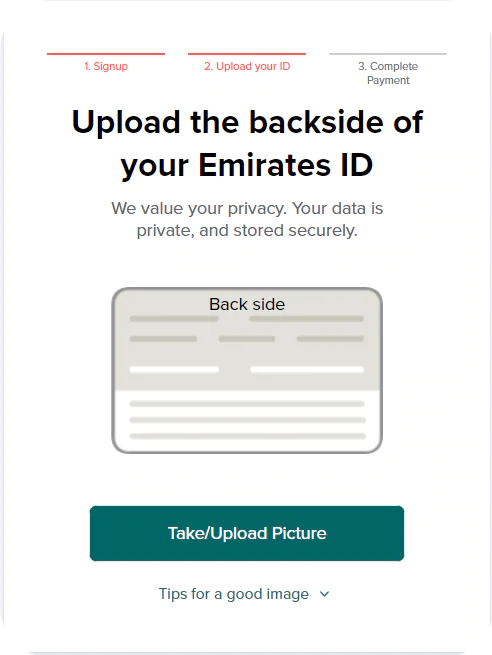Viewport: 492px width, 655px height.
Task: Click the red progress bar above Signup
Action: tap(106, 54)
